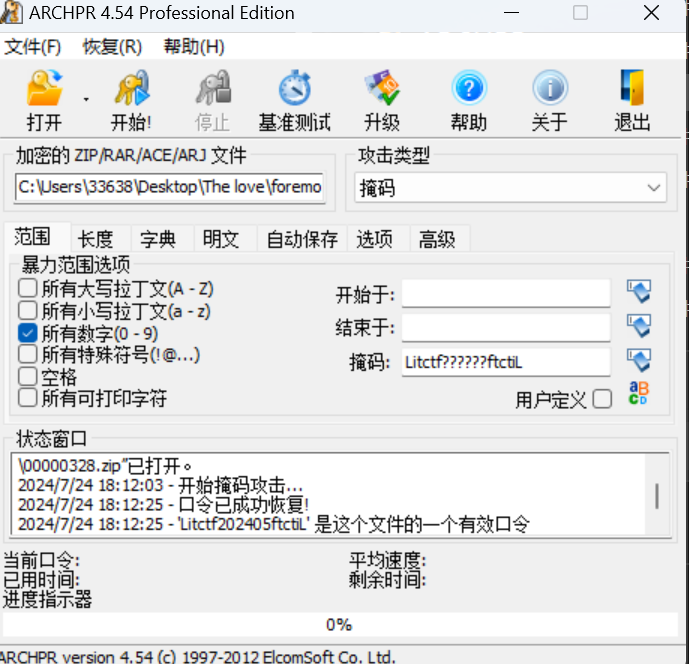Click the Litctf202405ftctiL password log line

[273, 524]
